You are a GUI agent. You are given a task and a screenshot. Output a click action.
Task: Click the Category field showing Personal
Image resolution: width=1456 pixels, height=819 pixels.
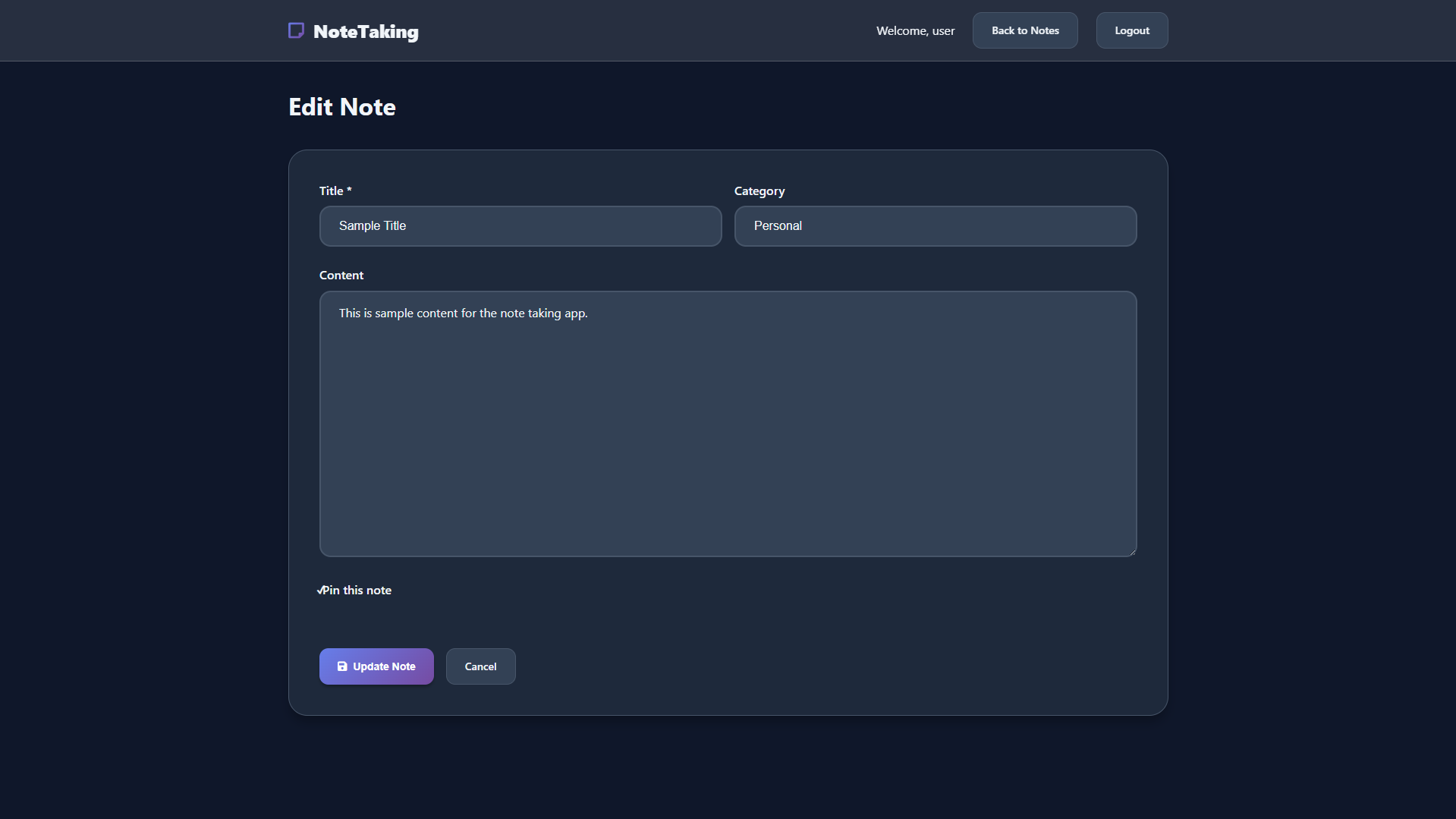pyautogui.click(x=935, y=226)
